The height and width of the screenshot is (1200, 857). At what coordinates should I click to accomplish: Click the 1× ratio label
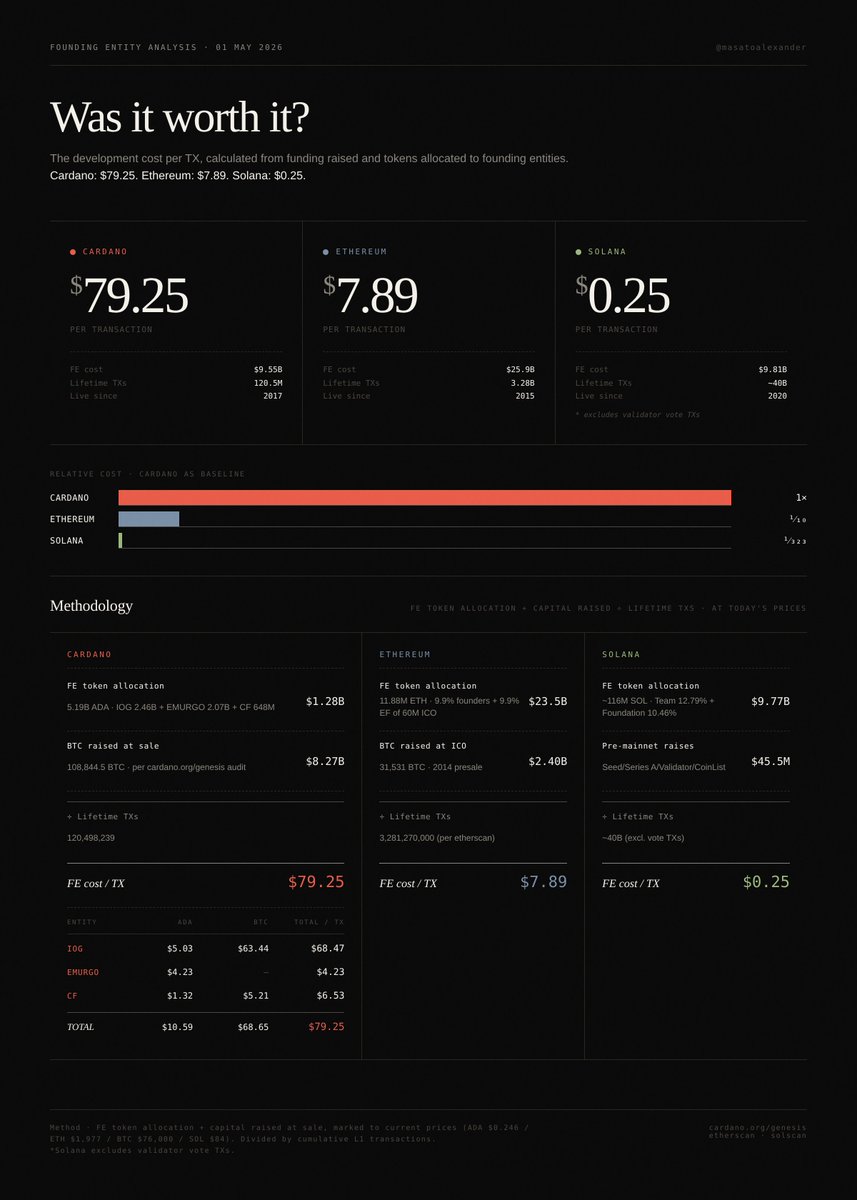[801, 498]
